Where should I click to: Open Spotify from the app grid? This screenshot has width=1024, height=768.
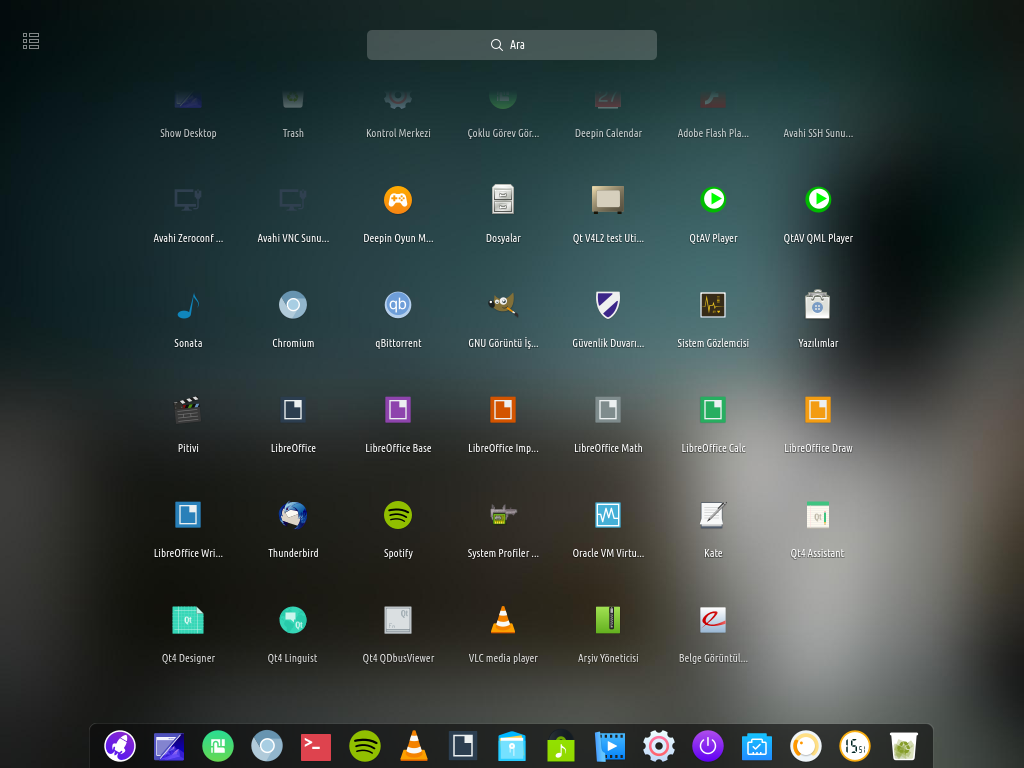[x=398, y=515]
